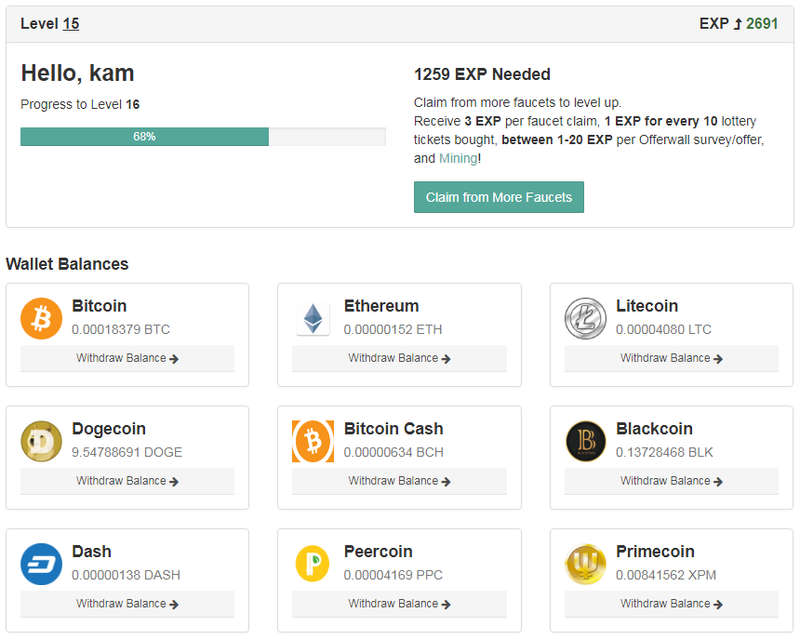Click the Litecoin wallet title
The height and width of the screenshot is (639, 800).
647,306
